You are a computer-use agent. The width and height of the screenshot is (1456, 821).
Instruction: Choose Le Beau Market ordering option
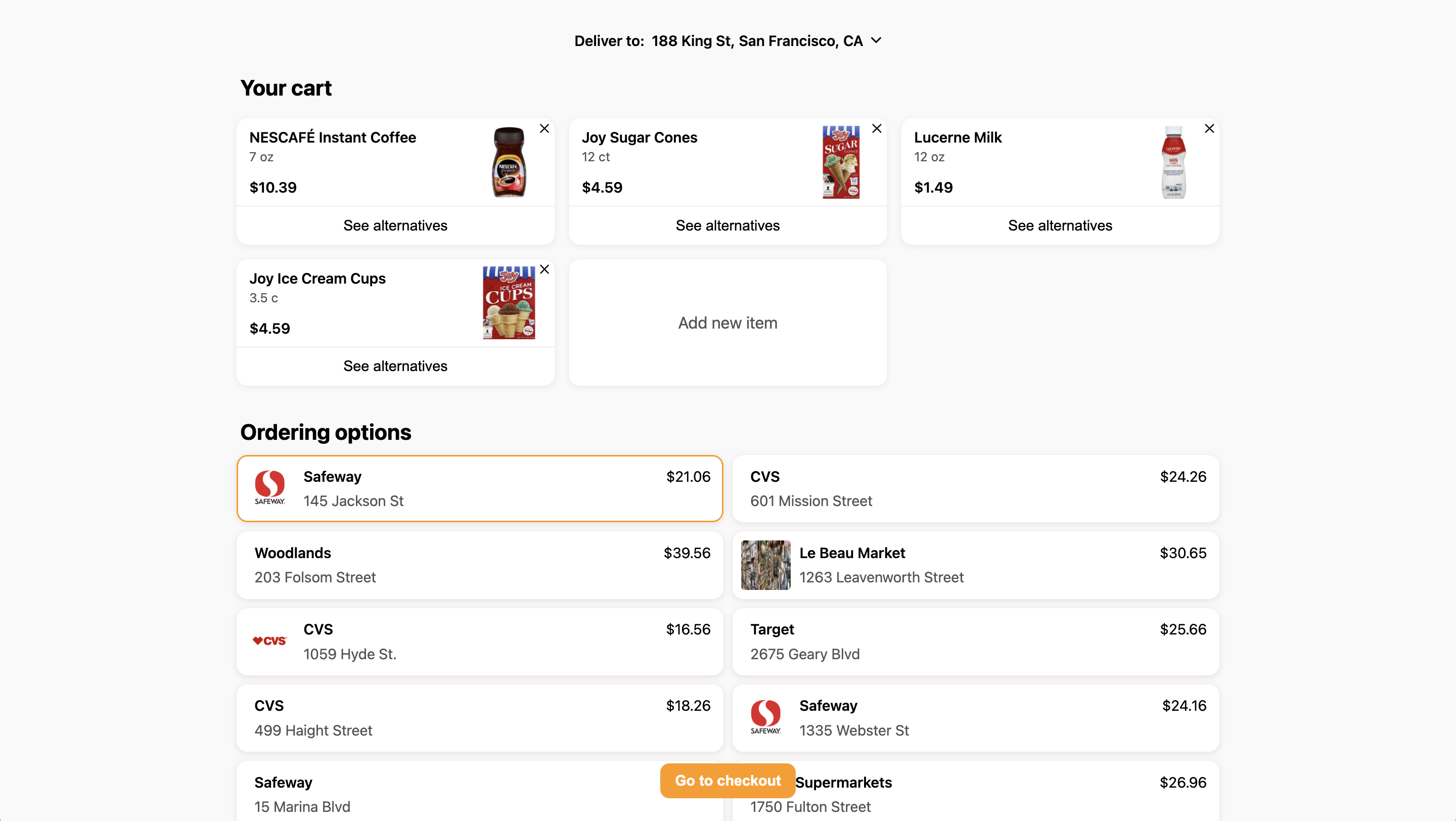click(976, 565)
